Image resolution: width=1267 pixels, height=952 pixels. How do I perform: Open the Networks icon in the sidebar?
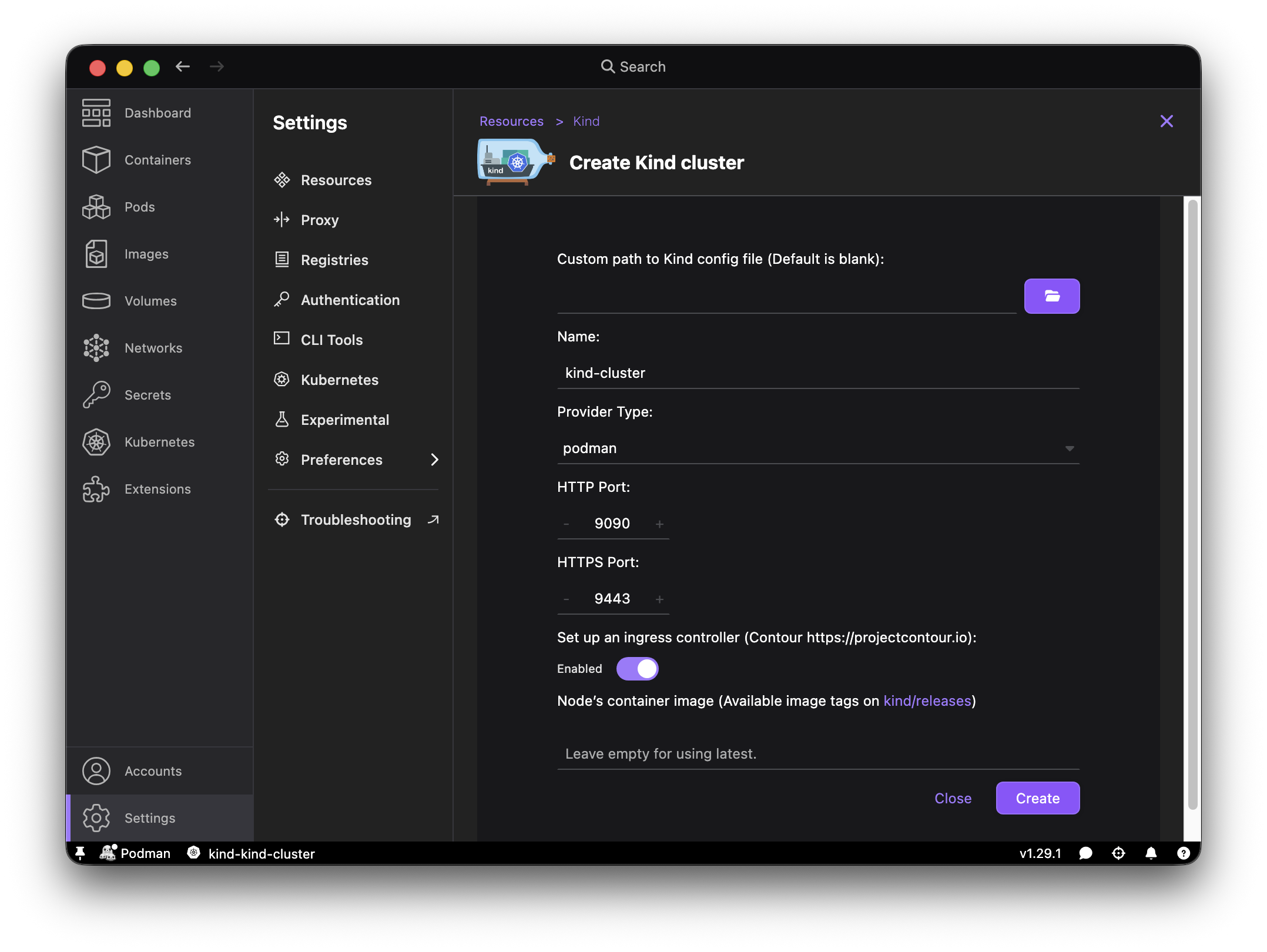[x=96, y=348]
